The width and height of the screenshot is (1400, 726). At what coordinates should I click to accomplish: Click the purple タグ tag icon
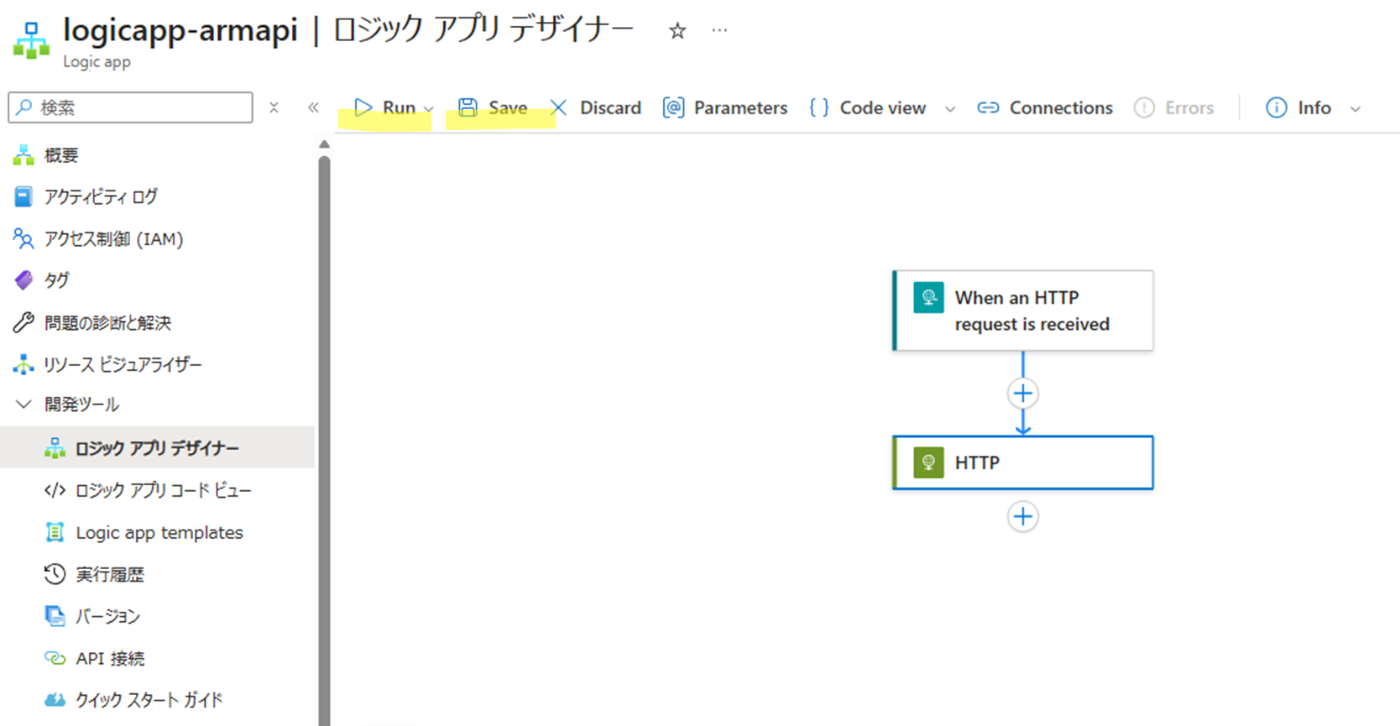[23, 281]
